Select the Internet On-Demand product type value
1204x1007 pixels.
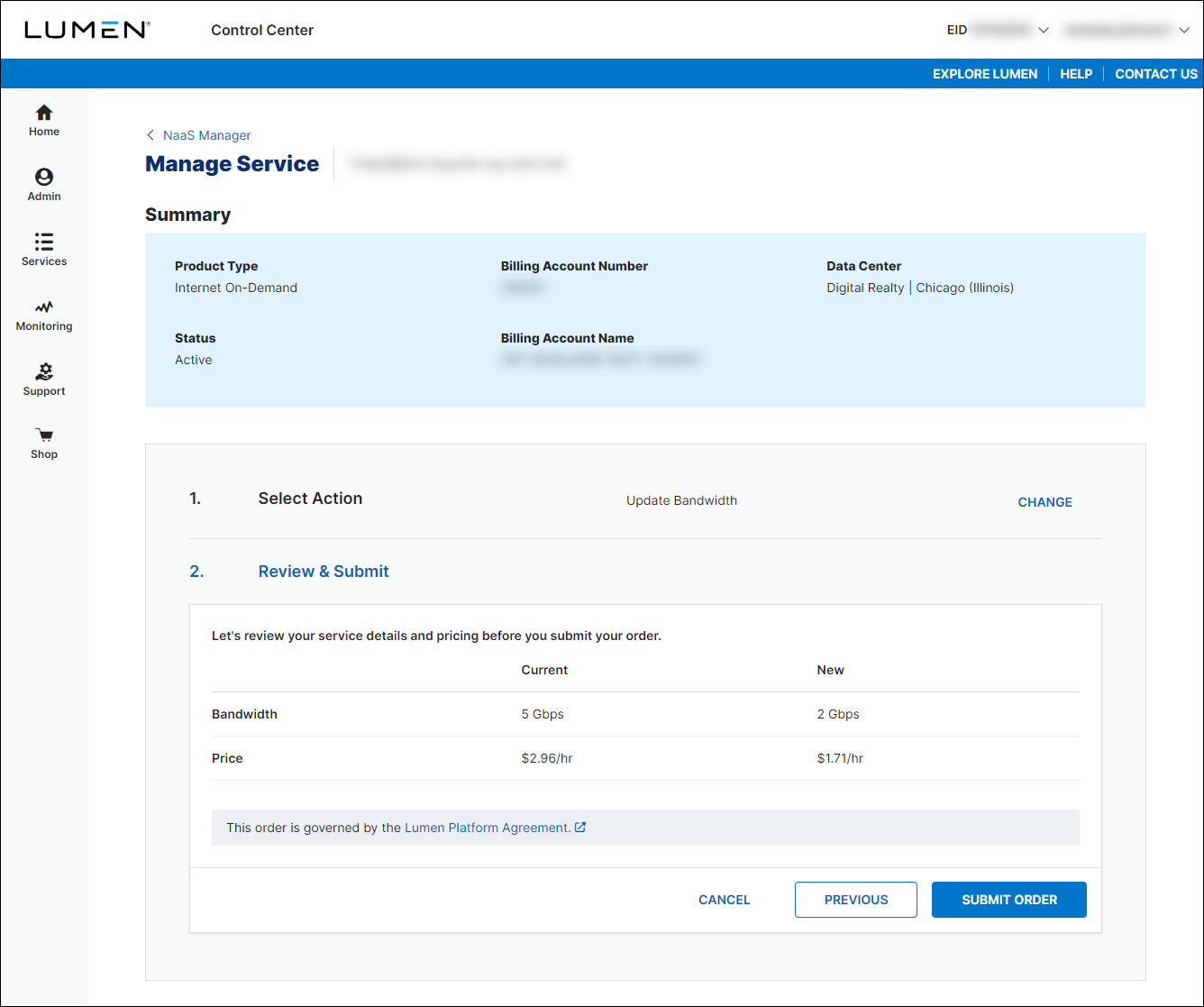(x=236, y=288)
